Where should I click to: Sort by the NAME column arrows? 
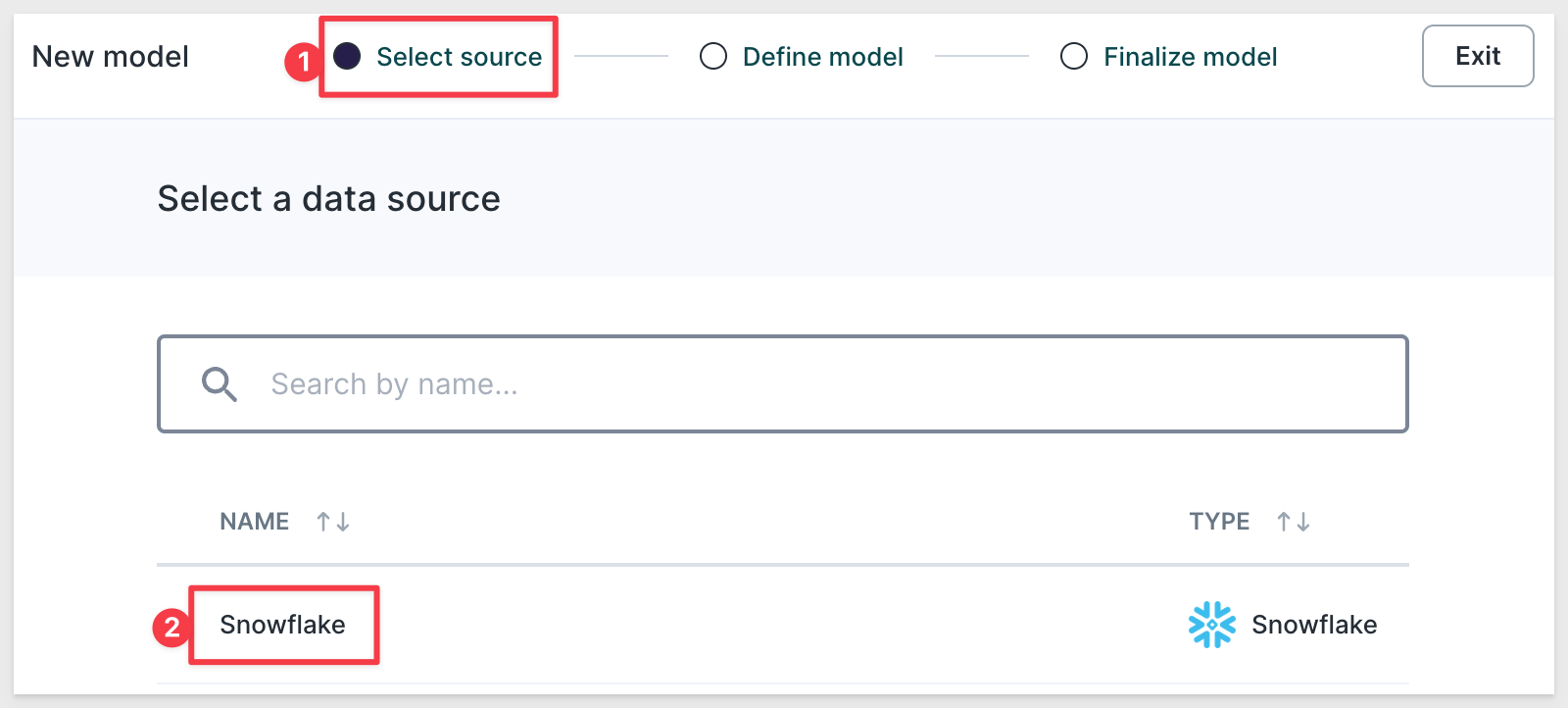333,522
